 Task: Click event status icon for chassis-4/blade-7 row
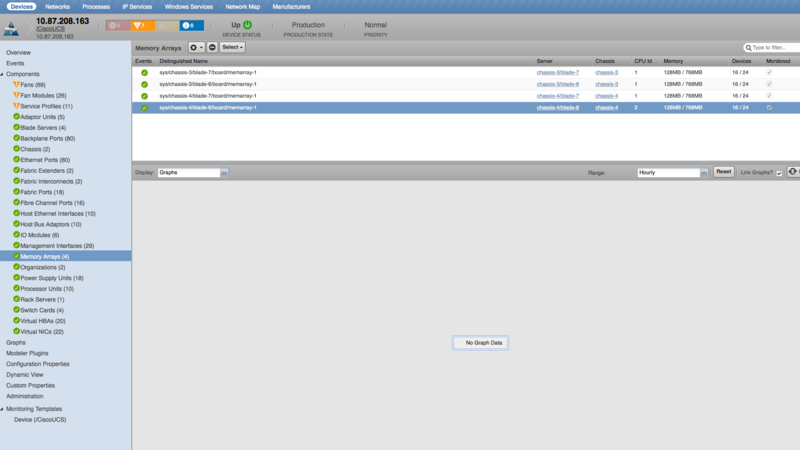click(x=144, y=96)
